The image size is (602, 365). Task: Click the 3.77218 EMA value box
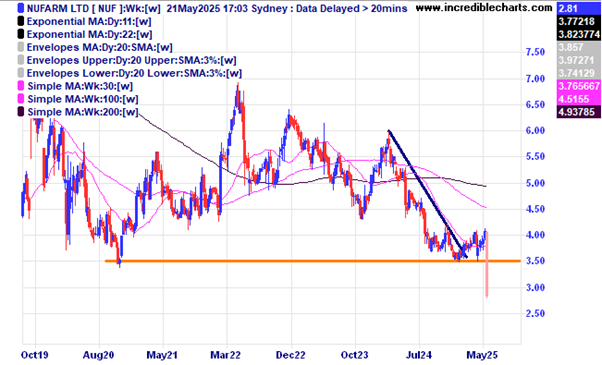click(579, 21)
